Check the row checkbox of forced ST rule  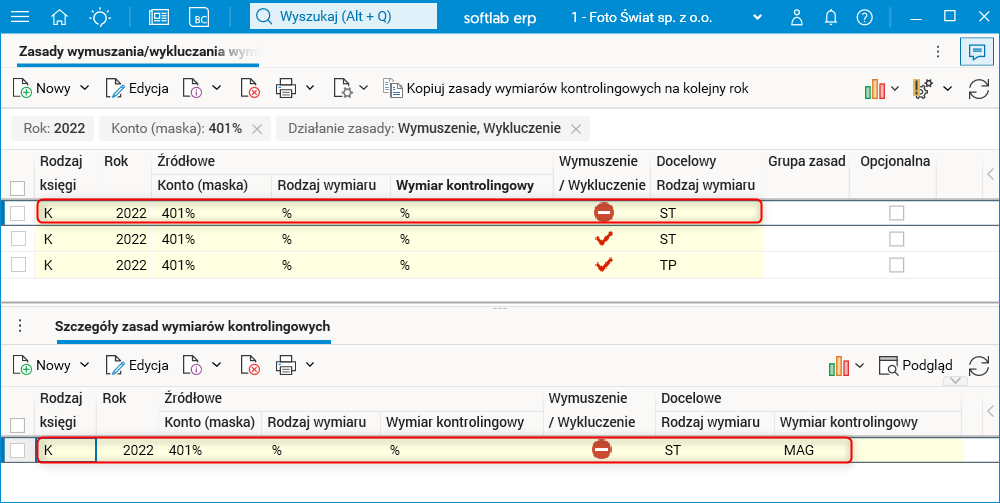click(18, 238)
